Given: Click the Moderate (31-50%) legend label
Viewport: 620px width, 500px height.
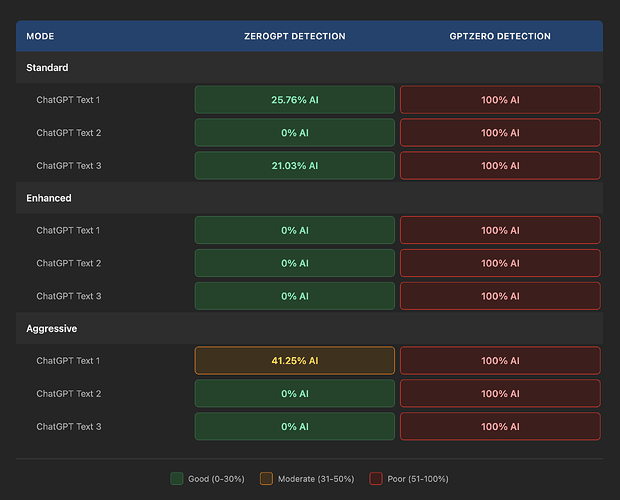Looking at the screenshot, I should [316, 479].
